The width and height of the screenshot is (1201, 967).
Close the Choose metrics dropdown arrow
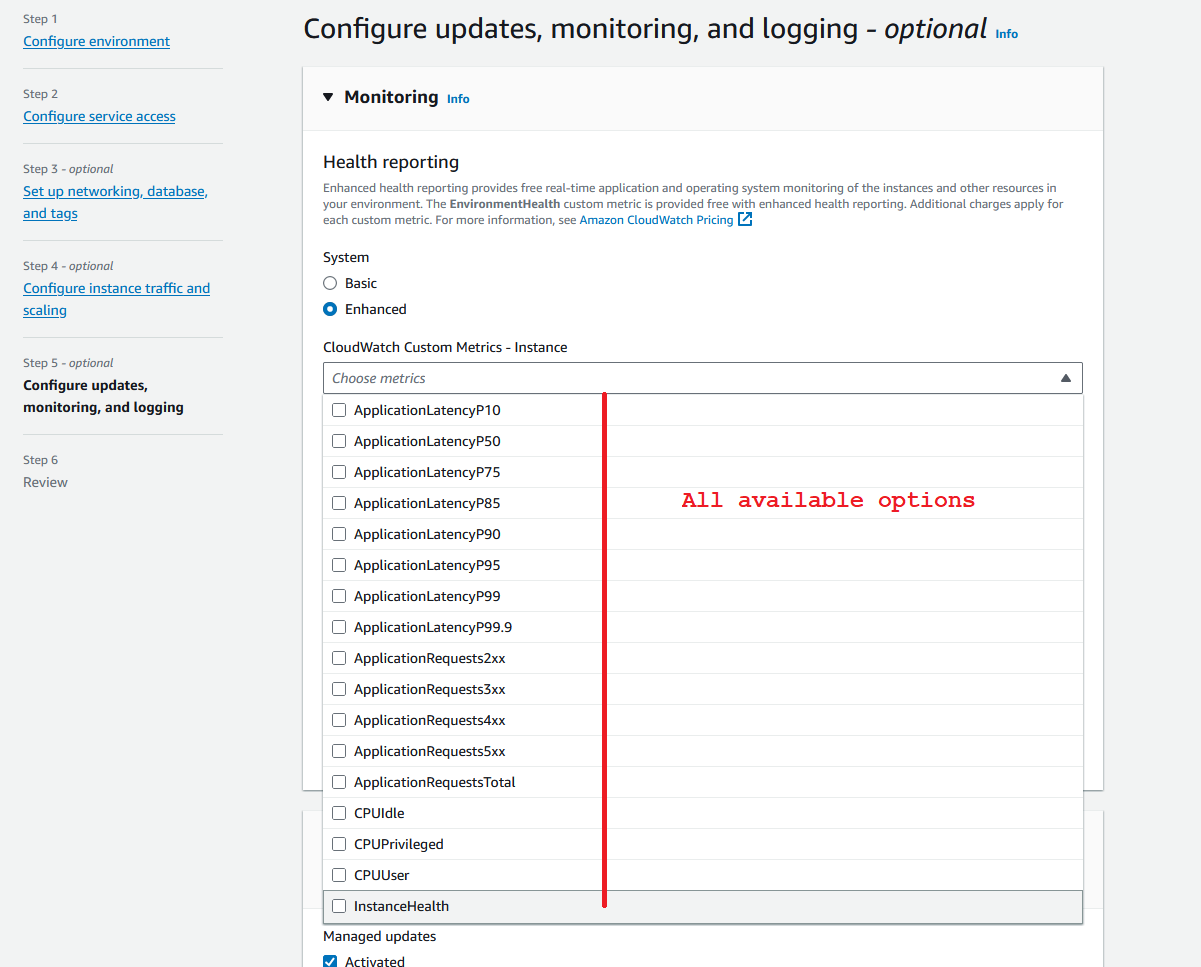tap(1065, 378)
